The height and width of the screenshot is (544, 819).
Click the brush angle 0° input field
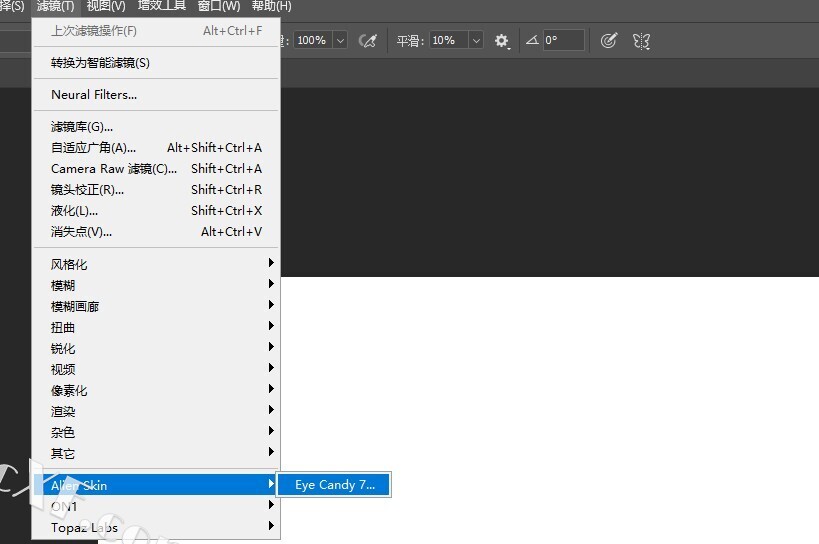pos(564,41)
